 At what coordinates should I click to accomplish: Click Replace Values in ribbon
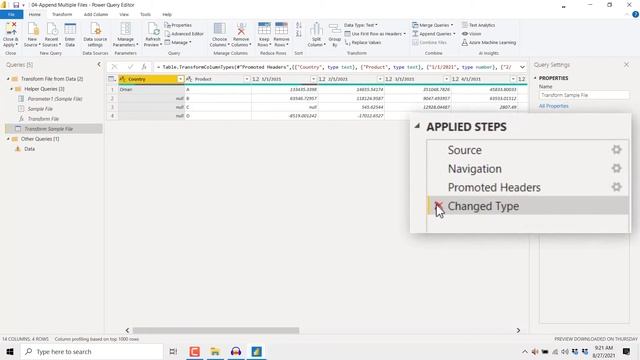tap(363, 42)
